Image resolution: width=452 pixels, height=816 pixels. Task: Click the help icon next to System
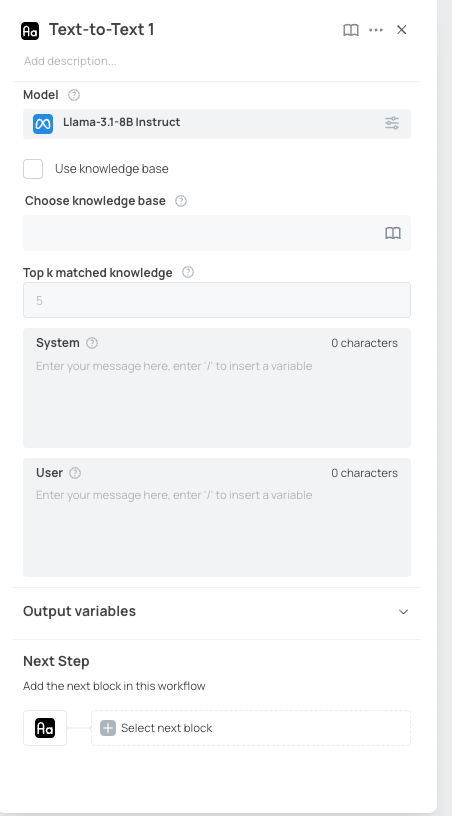[x=92, y=343]
